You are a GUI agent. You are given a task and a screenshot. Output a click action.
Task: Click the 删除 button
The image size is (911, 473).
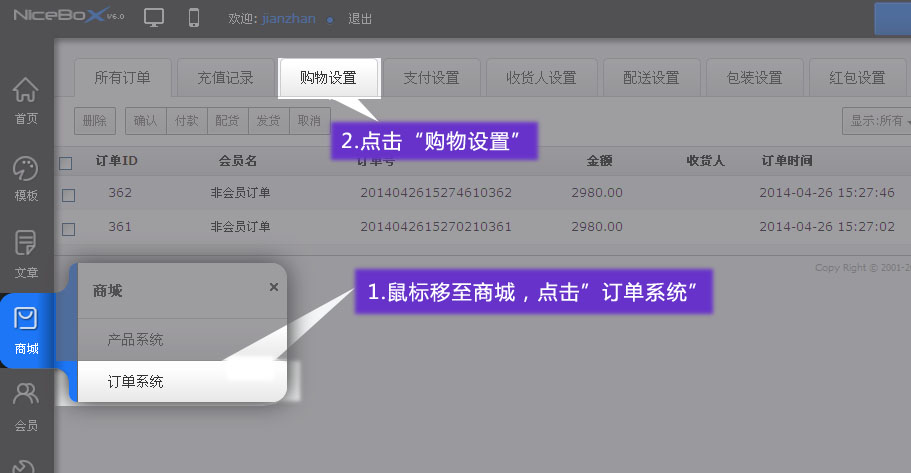(94, 121)
